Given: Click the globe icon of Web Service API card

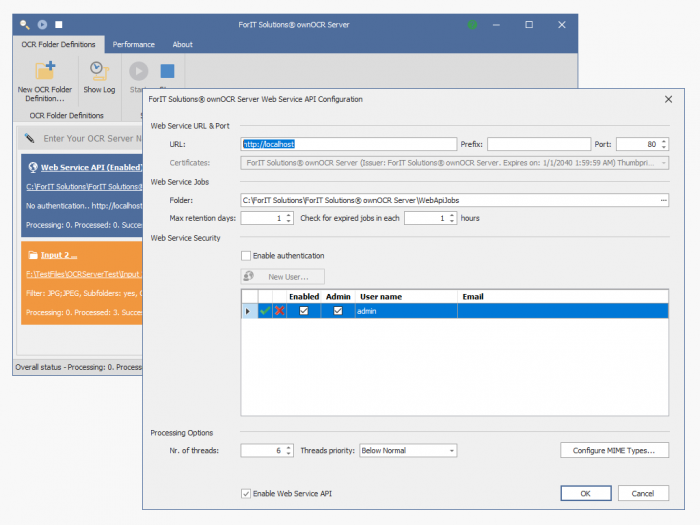Looking at the screenshot, I should coord(33,167).
